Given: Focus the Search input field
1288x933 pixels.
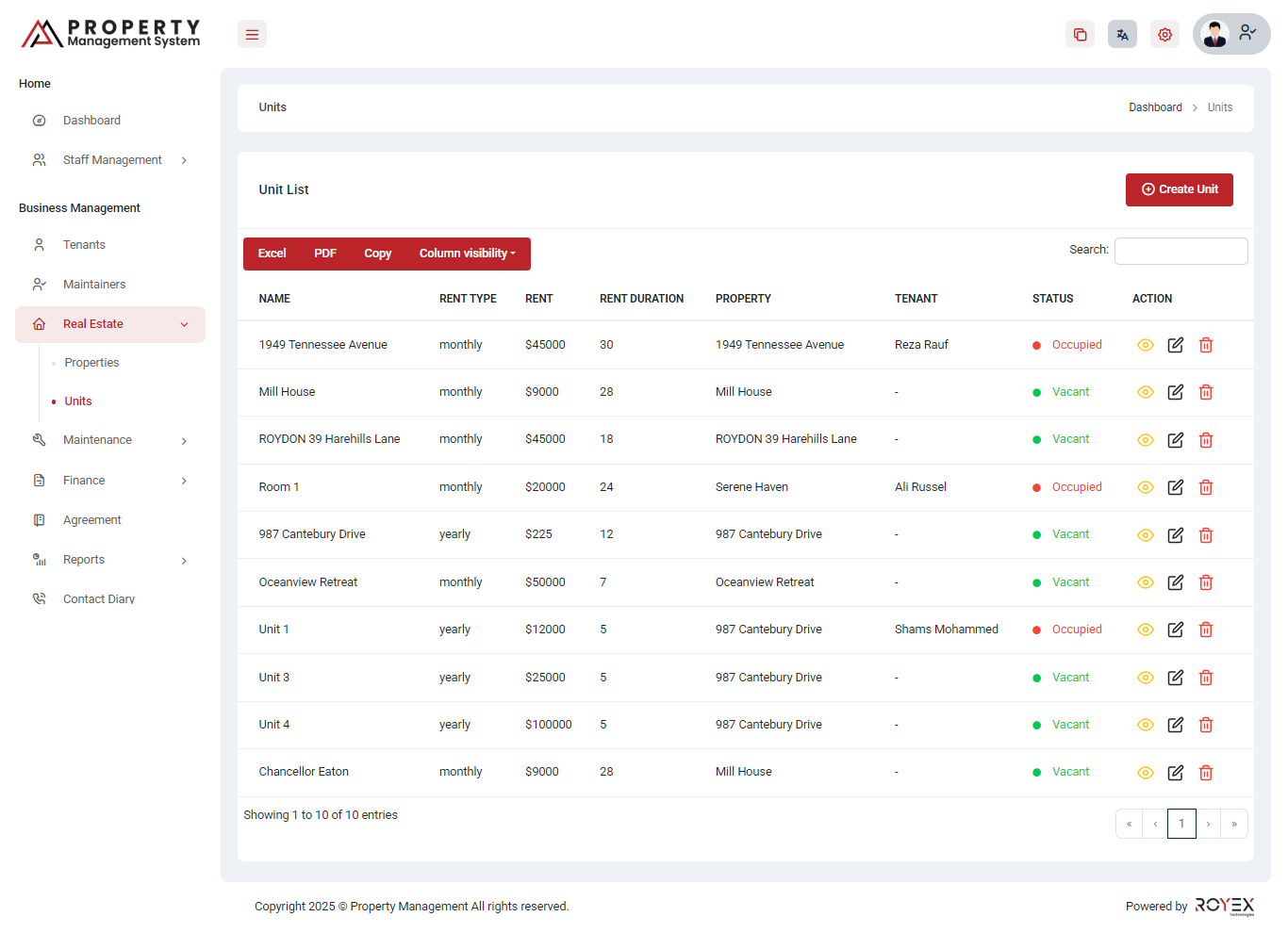Looking at the screenshot, I should [x=1181, y=251].
